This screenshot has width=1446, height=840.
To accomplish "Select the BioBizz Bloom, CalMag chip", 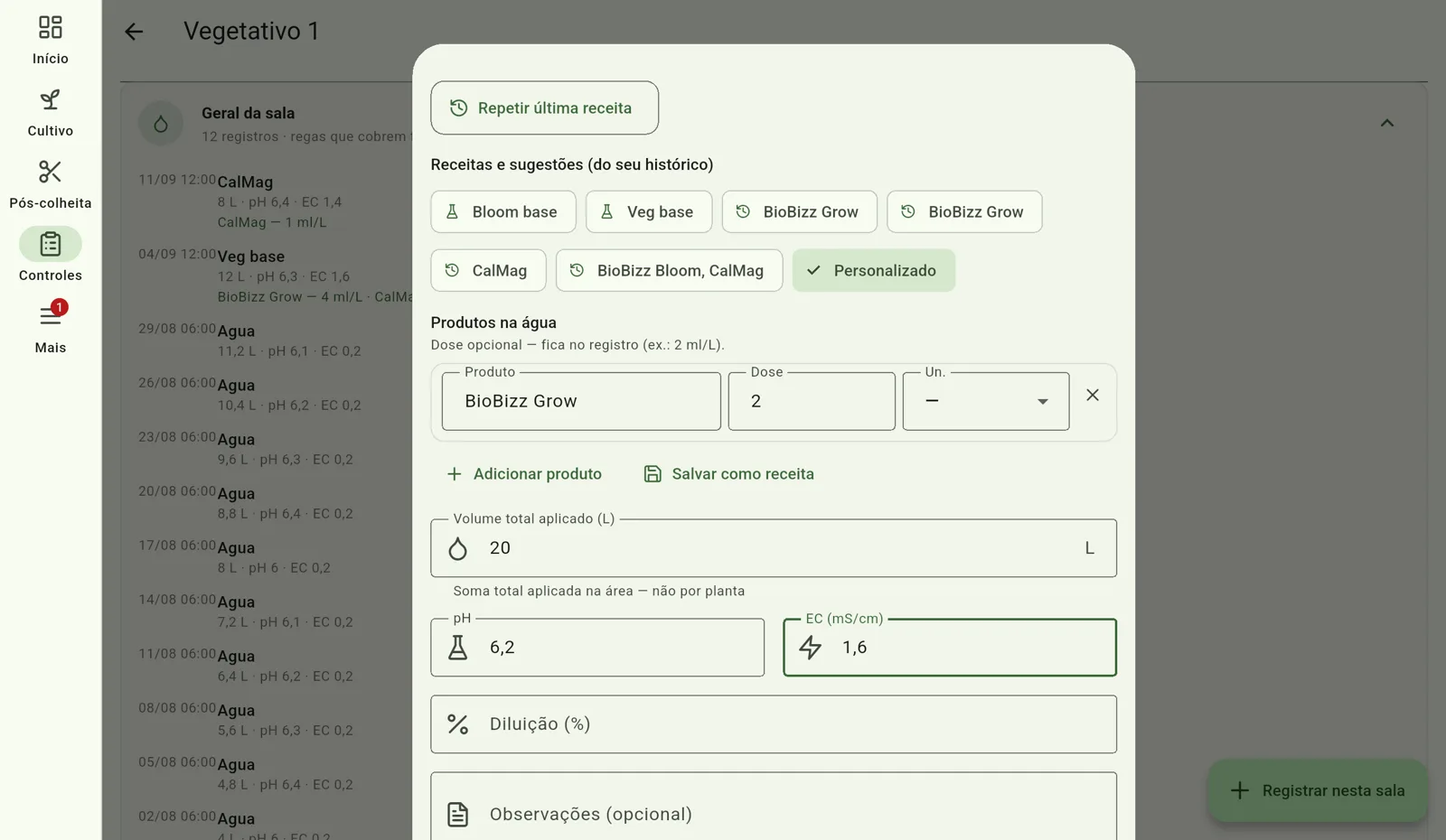I will (x=669, y=270).
